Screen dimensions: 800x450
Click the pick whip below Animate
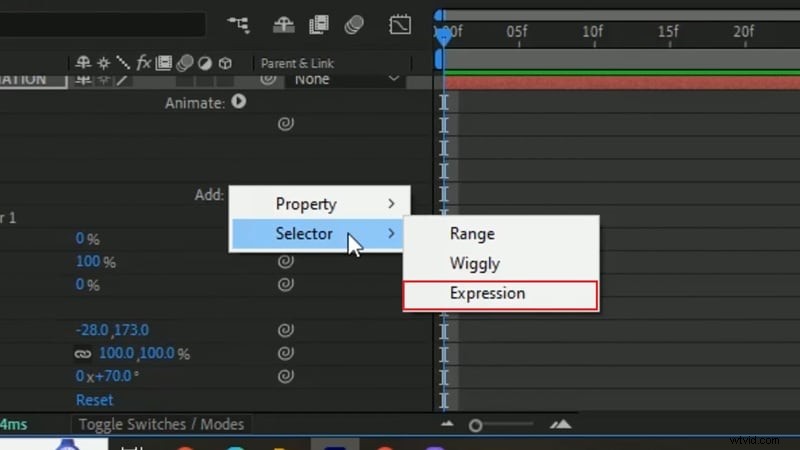coord(286,123)
